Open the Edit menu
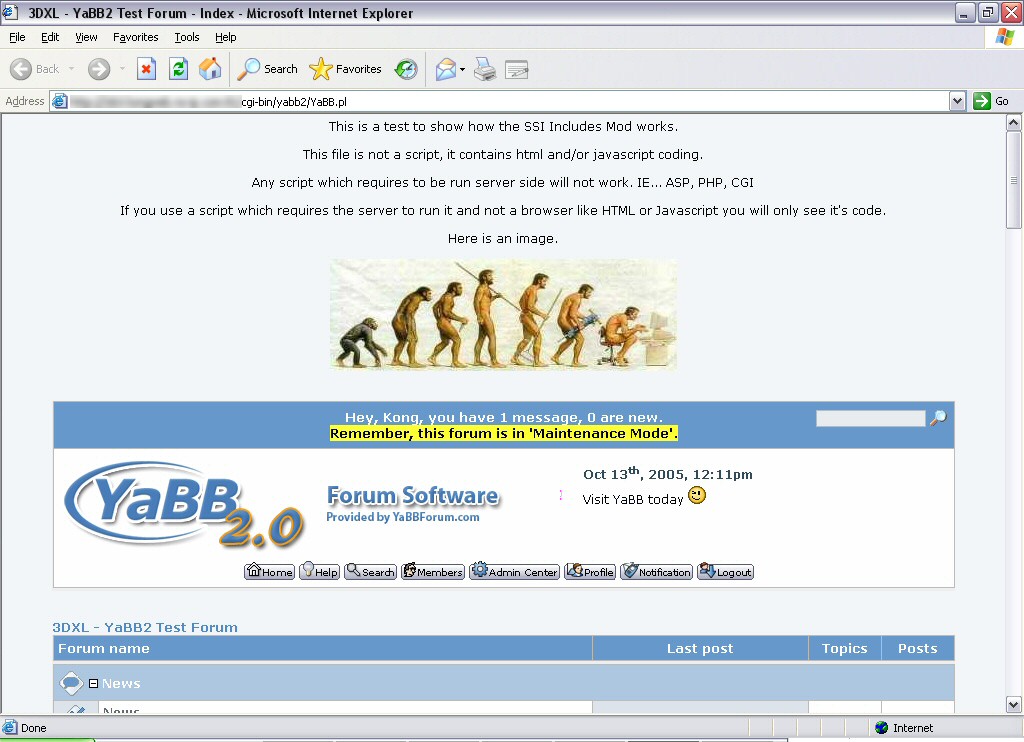The width and height of the screenshot is (1024, 742). [x=50, y=37]
